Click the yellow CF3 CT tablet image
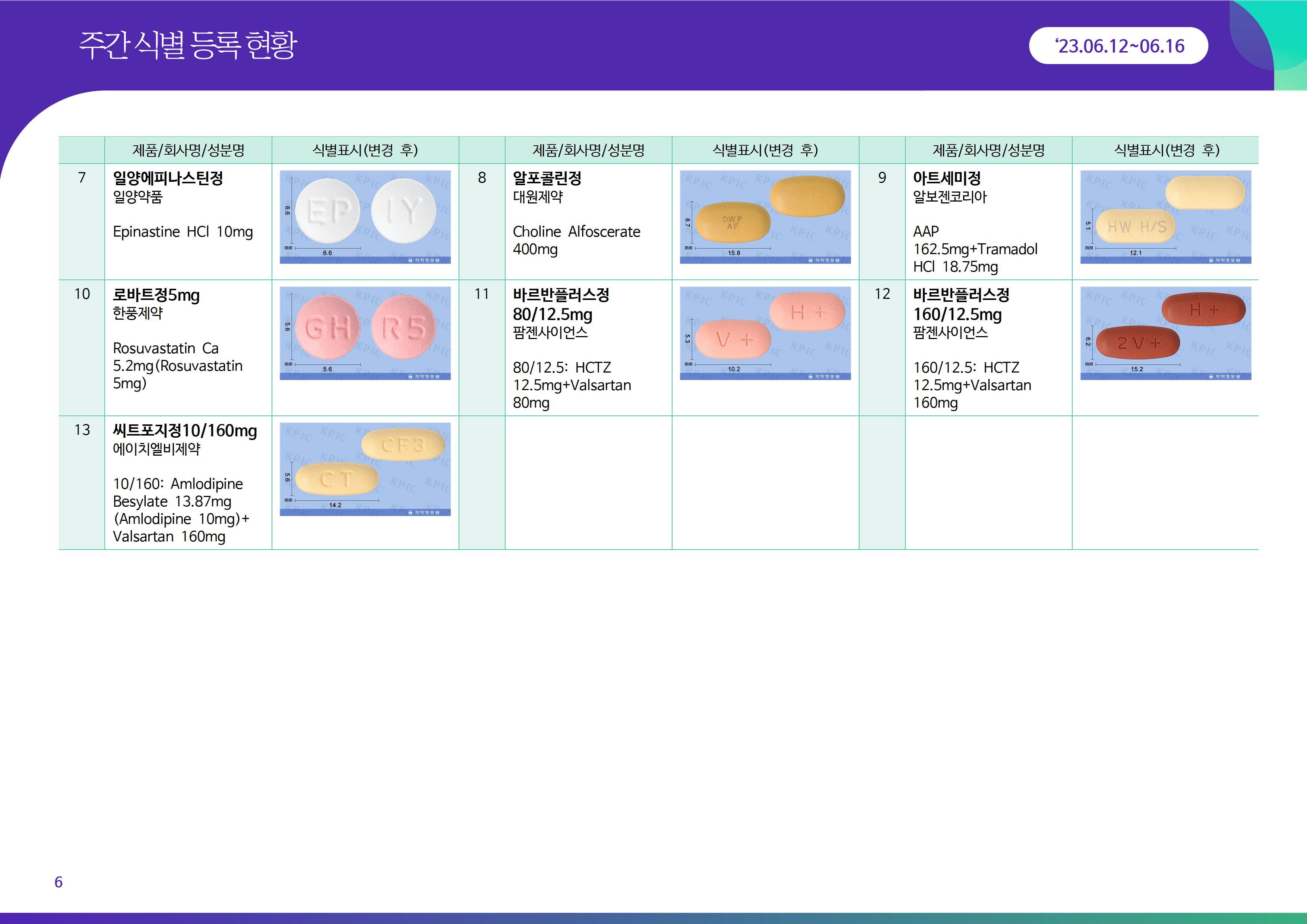 click(x=365, y=469)
